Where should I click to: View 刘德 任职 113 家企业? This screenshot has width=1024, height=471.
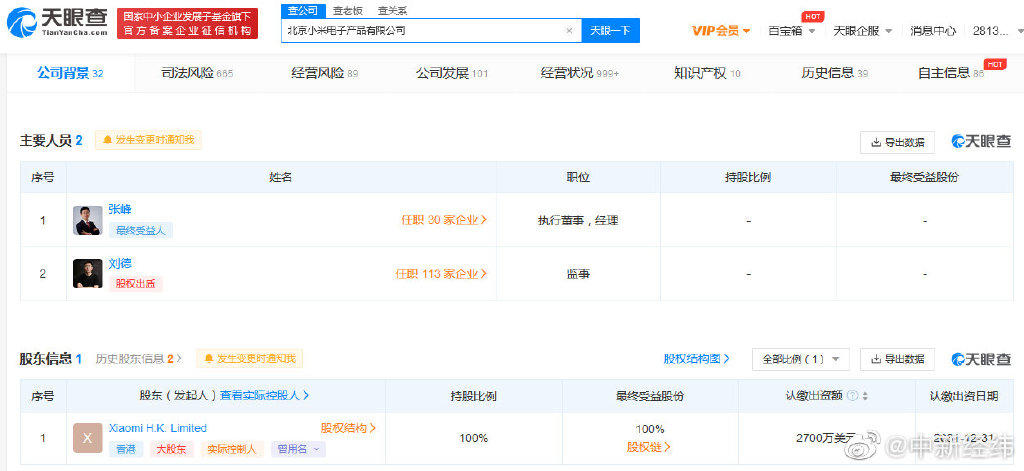click(441, 274)
